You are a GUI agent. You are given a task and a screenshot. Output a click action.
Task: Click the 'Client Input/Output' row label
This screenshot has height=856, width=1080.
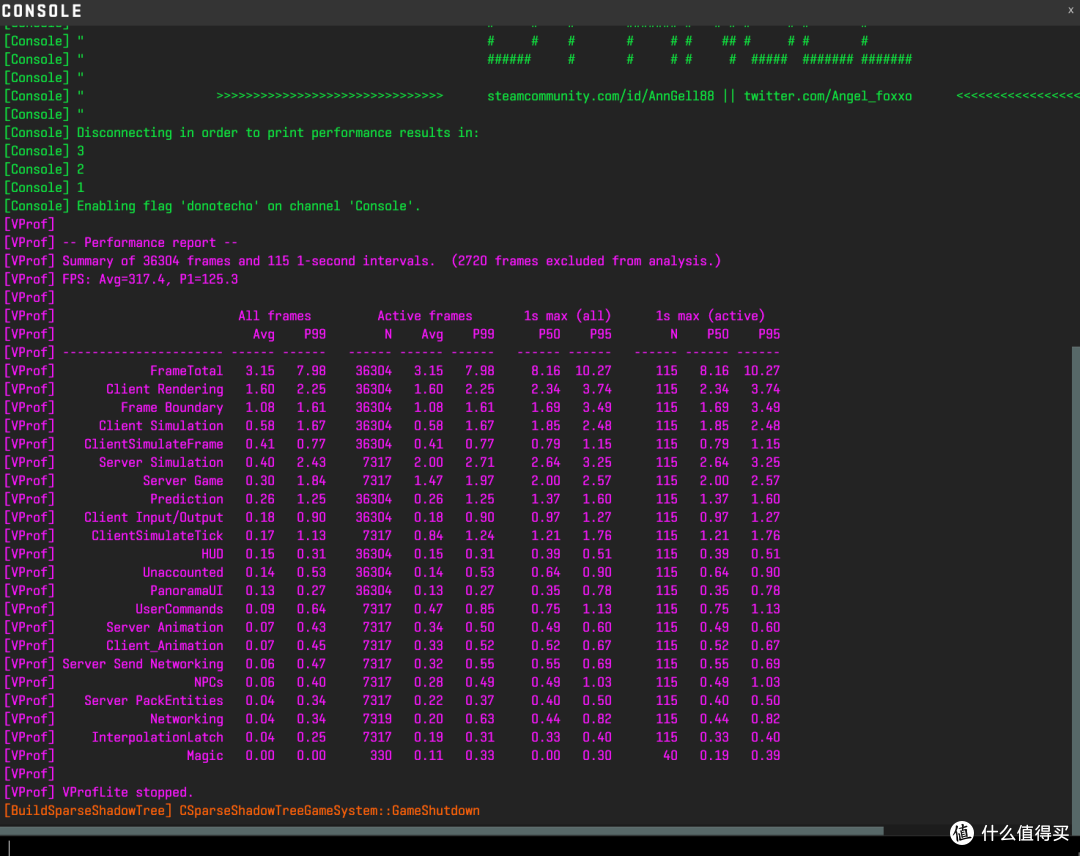tap(154, 517)
